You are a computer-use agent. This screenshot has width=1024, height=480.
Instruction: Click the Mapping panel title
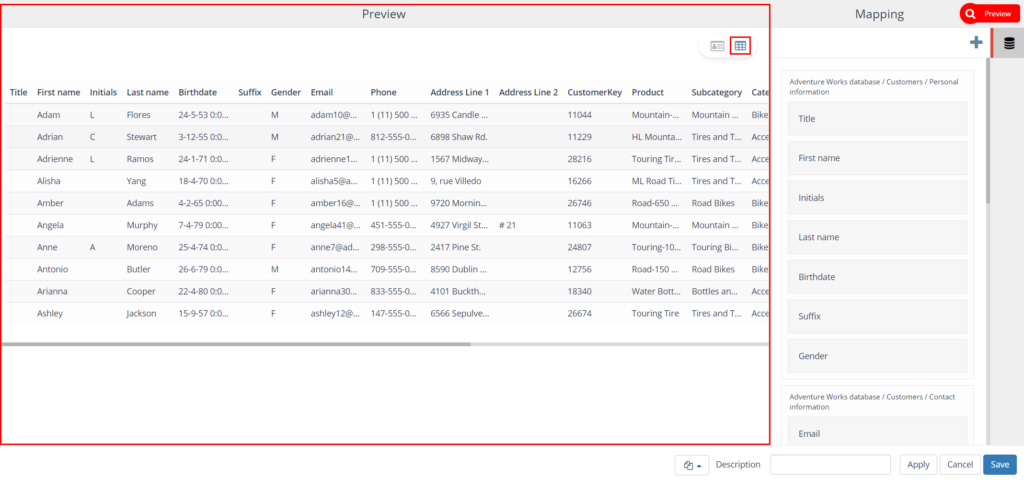[x=880, y=14]
